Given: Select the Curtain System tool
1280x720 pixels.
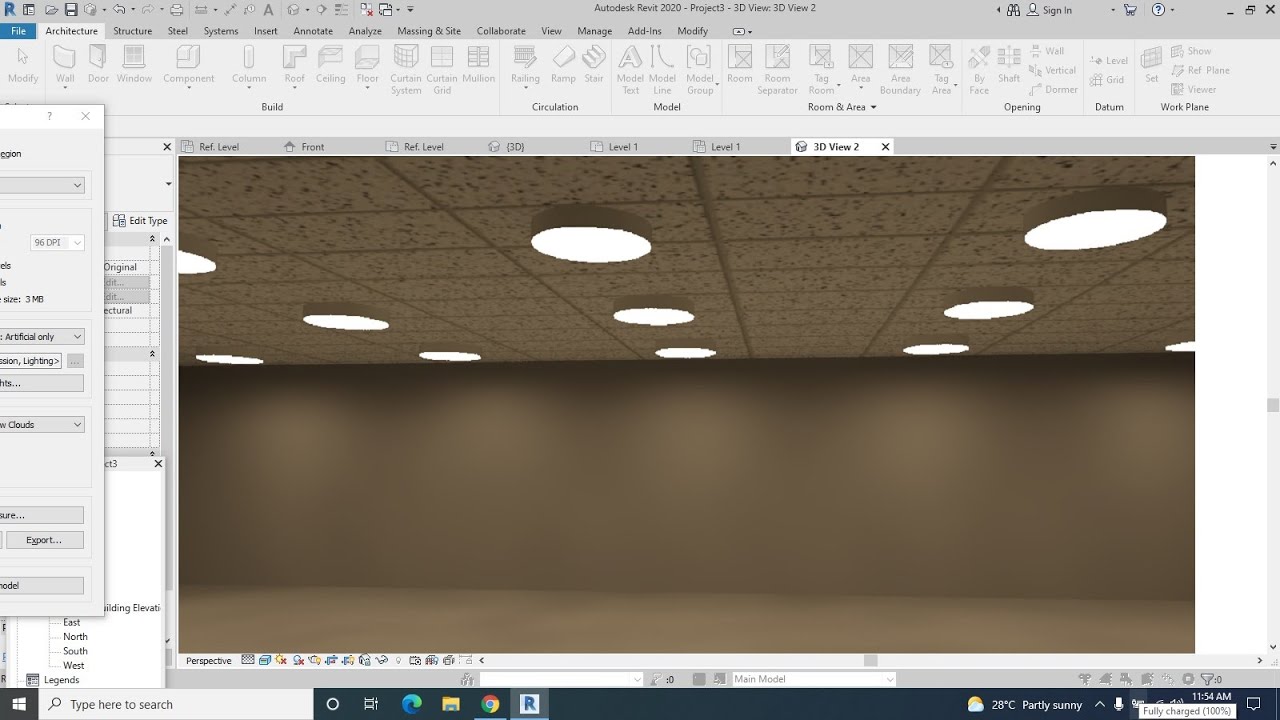Looking at the screenshot, I should tap(406, 70).
